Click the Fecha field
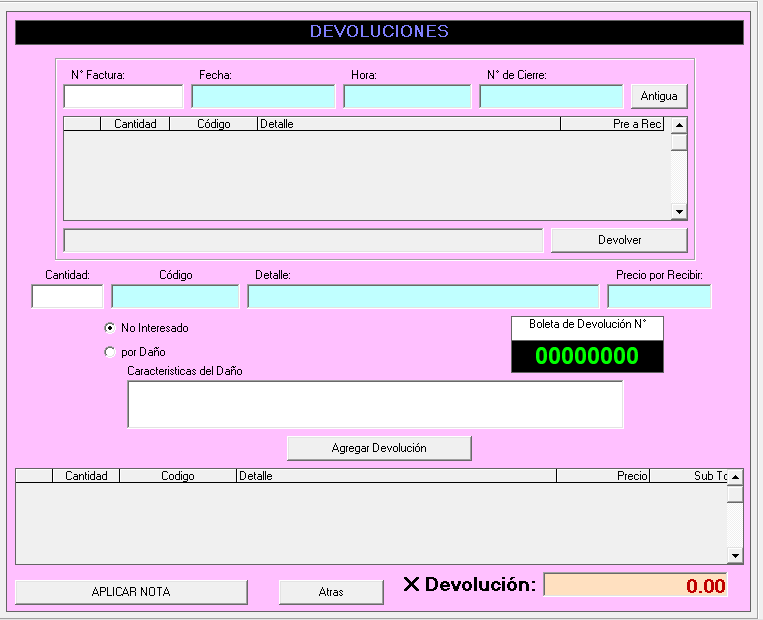This screenshot has width=763, height=620. (x=263, y=97)
